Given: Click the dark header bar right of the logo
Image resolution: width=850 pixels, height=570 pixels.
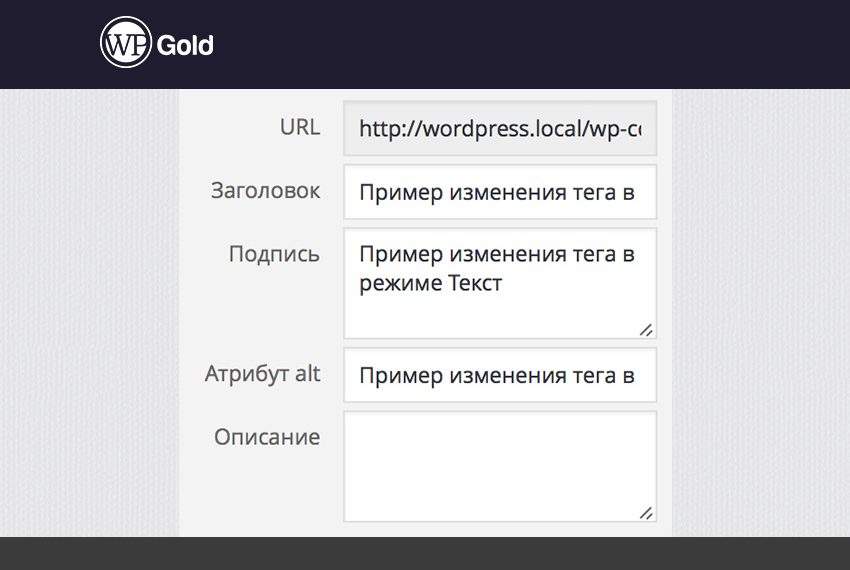Looking at the screenshot, I should coord(550,45).
